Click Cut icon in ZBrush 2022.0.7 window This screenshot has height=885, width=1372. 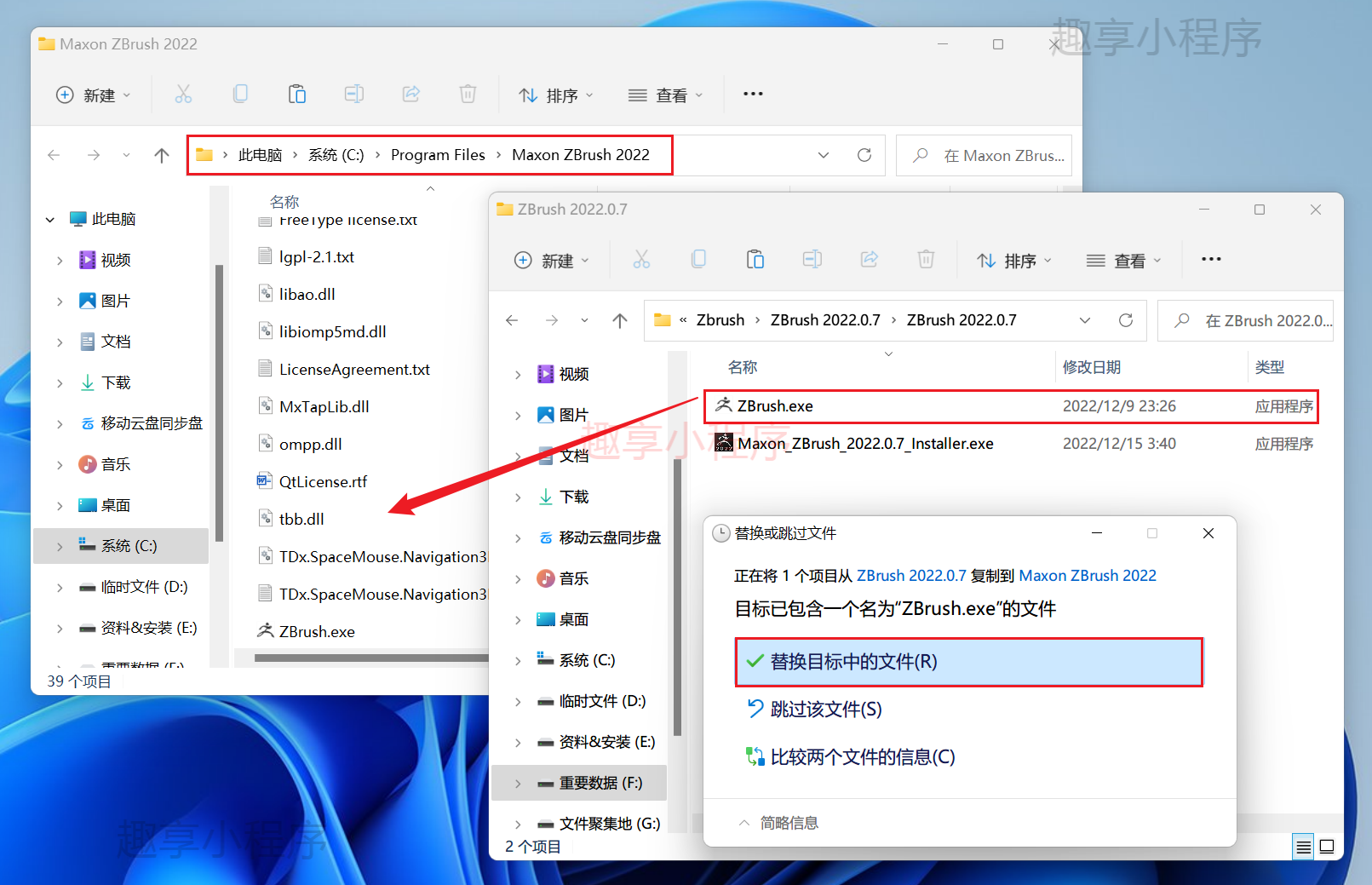641,260
